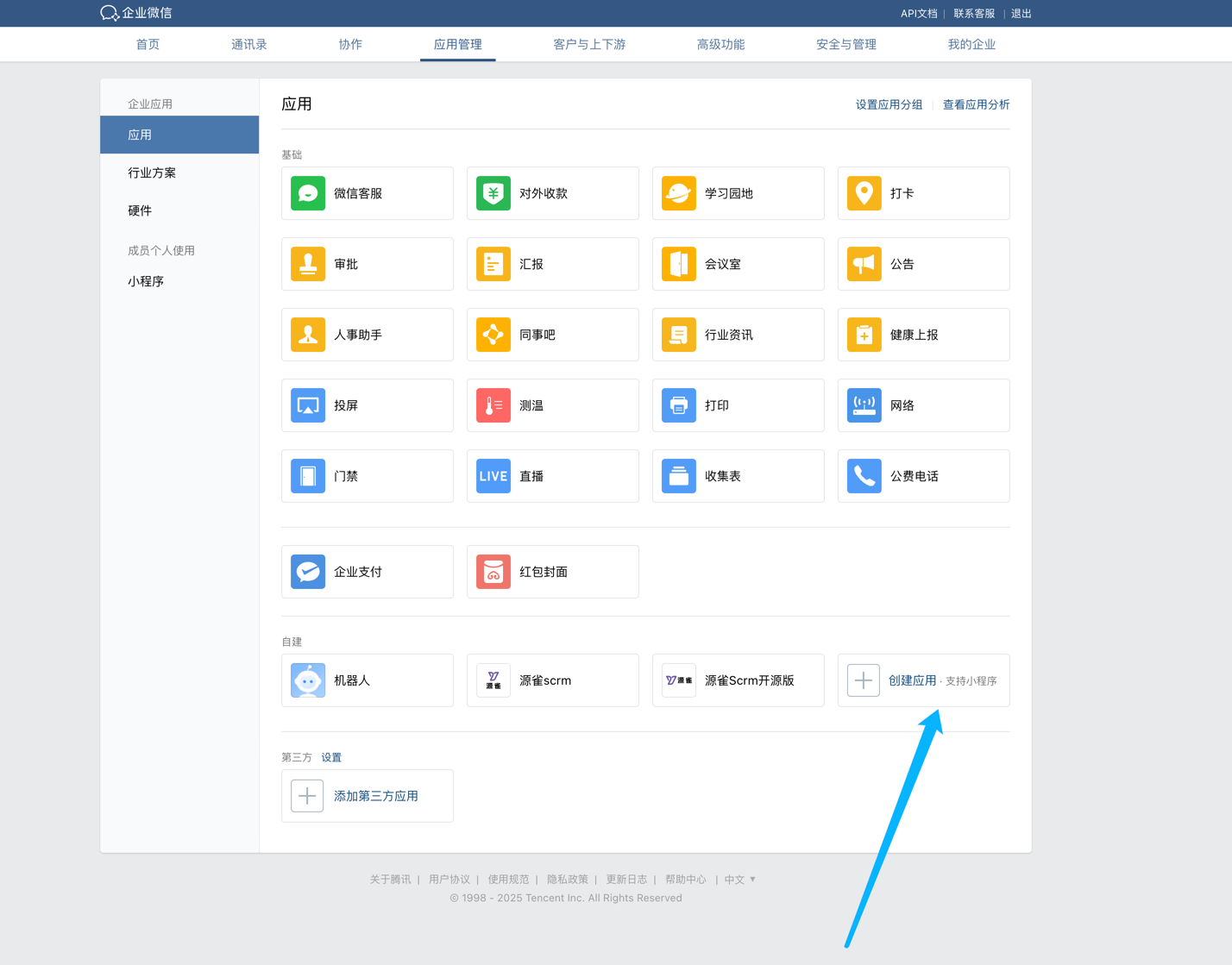Open the API文档 link
This screenshot has width=1232, height=965.
pyautogui.click(x=919, y=14)
